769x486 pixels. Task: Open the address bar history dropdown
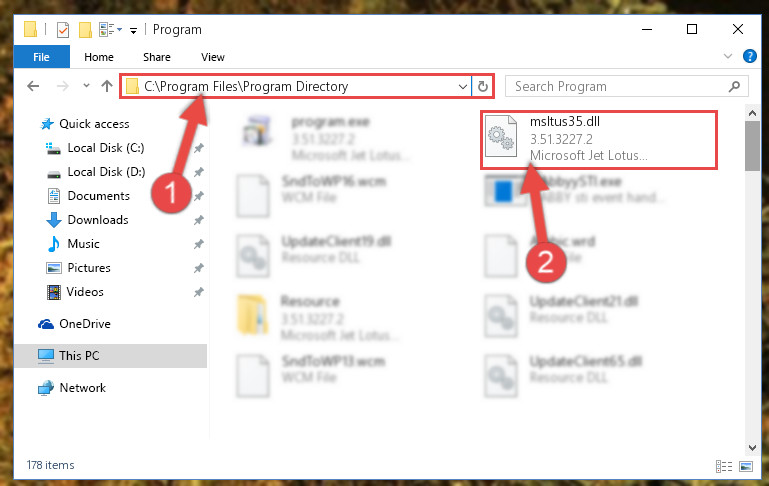(x=462, y=87)
